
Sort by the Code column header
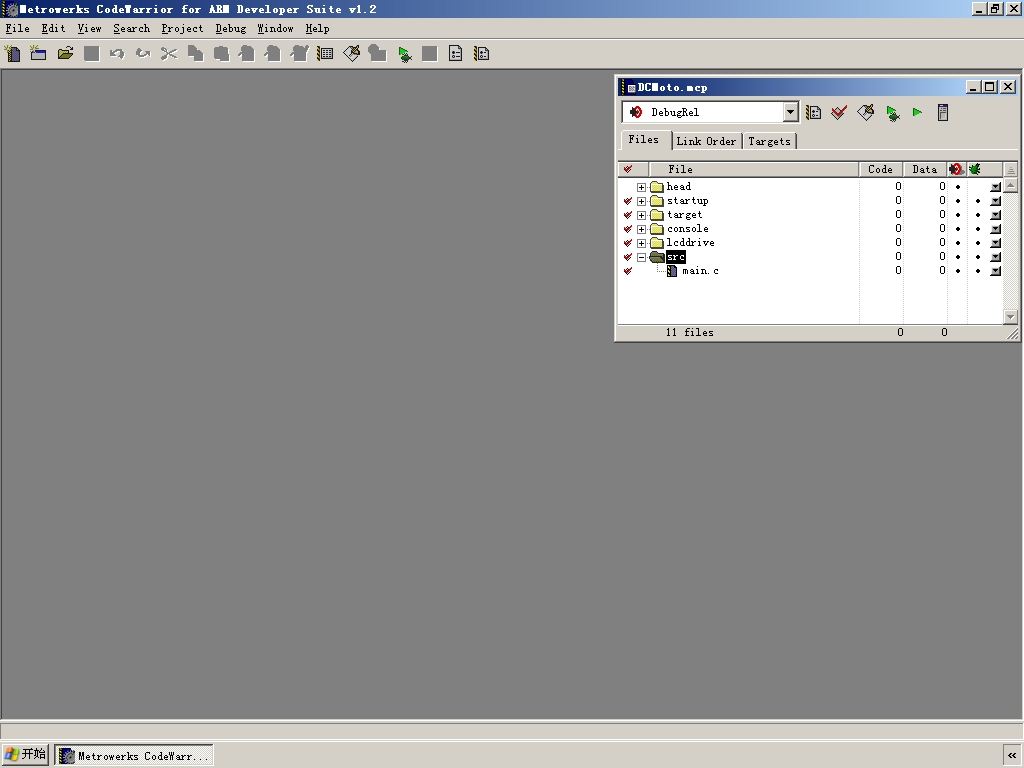click(880, 169)
